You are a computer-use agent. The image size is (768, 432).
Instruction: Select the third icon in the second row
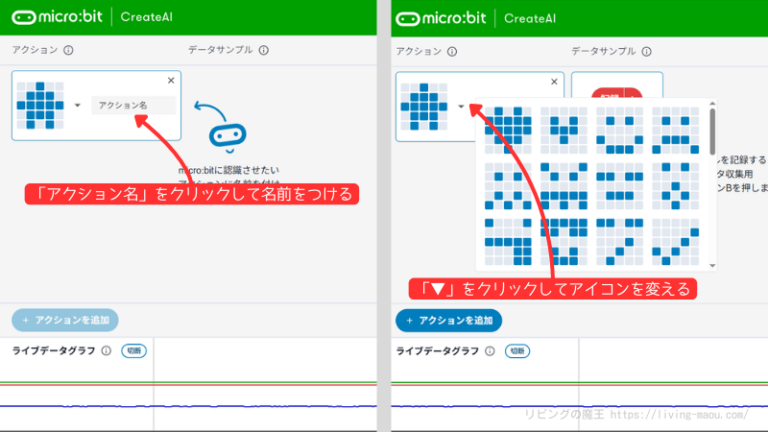(x=621, y=185)
